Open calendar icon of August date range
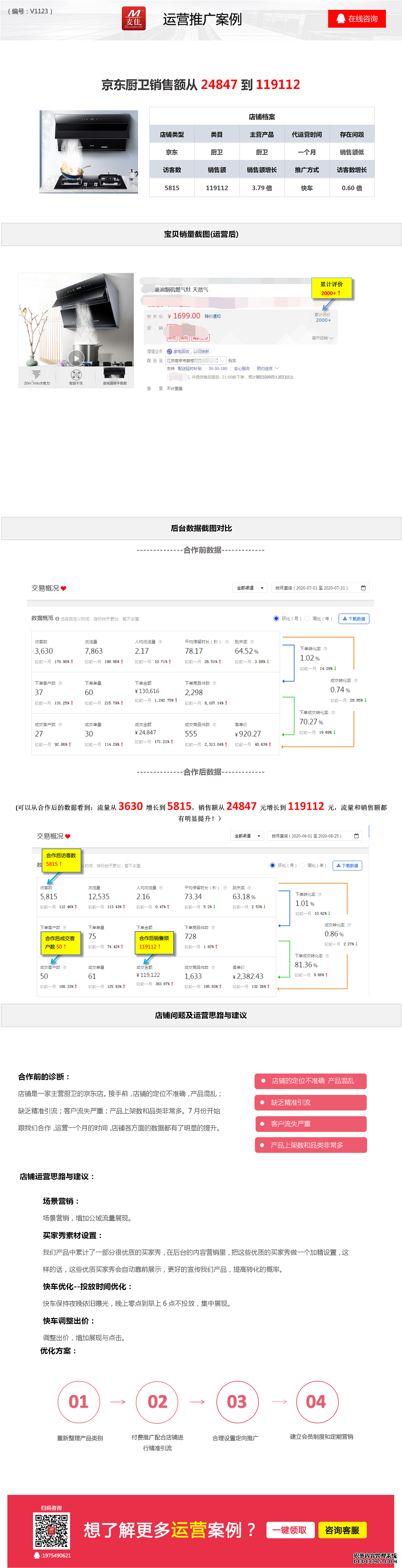This screenshot has height=1568, width=402. (x=356, y=836)
